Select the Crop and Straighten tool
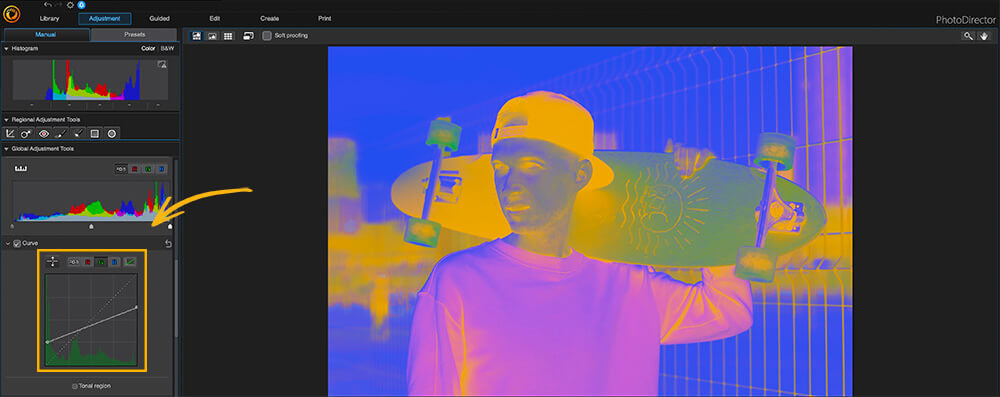1000x397 pixels. click(x=10, y=133)
